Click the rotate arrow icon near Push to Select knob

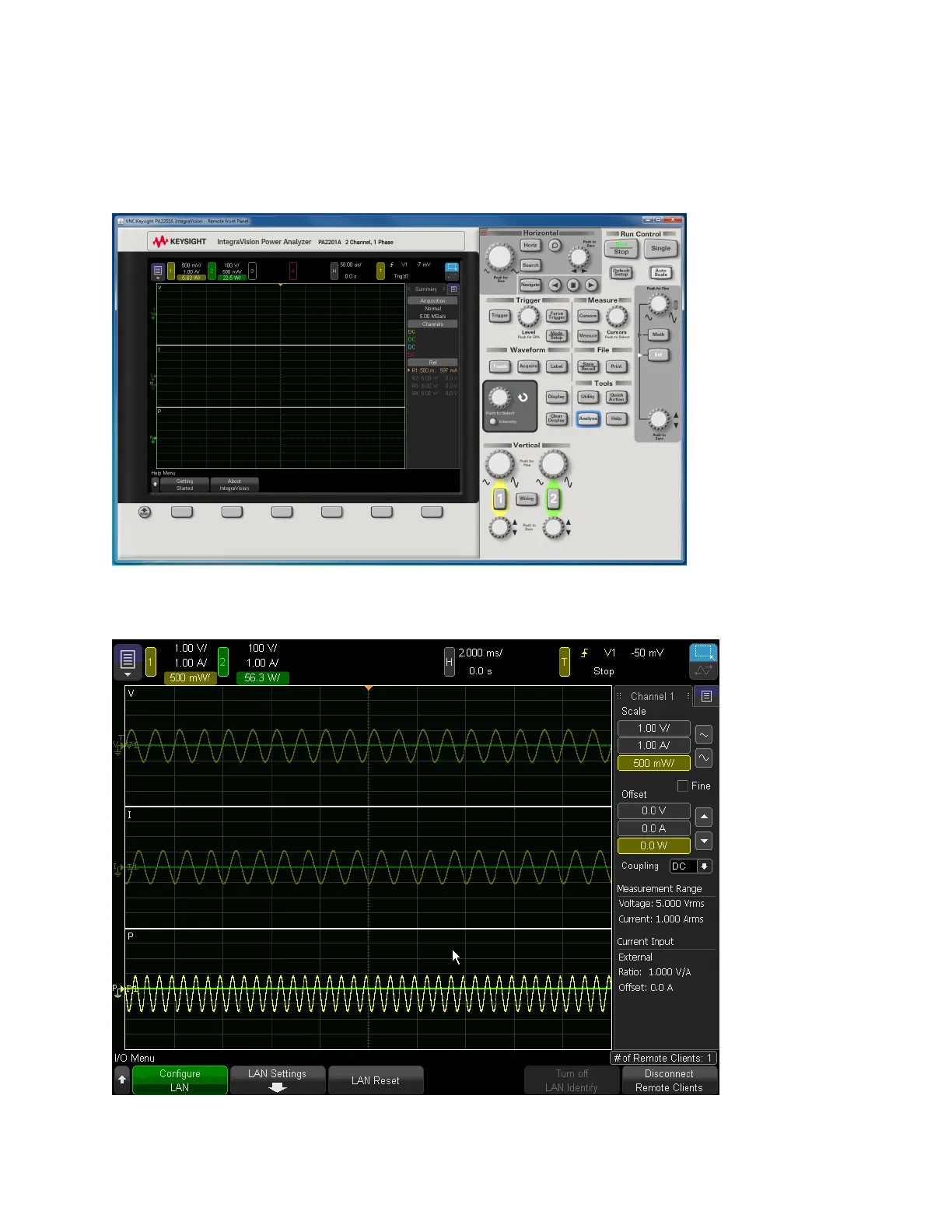coord(523,397)
